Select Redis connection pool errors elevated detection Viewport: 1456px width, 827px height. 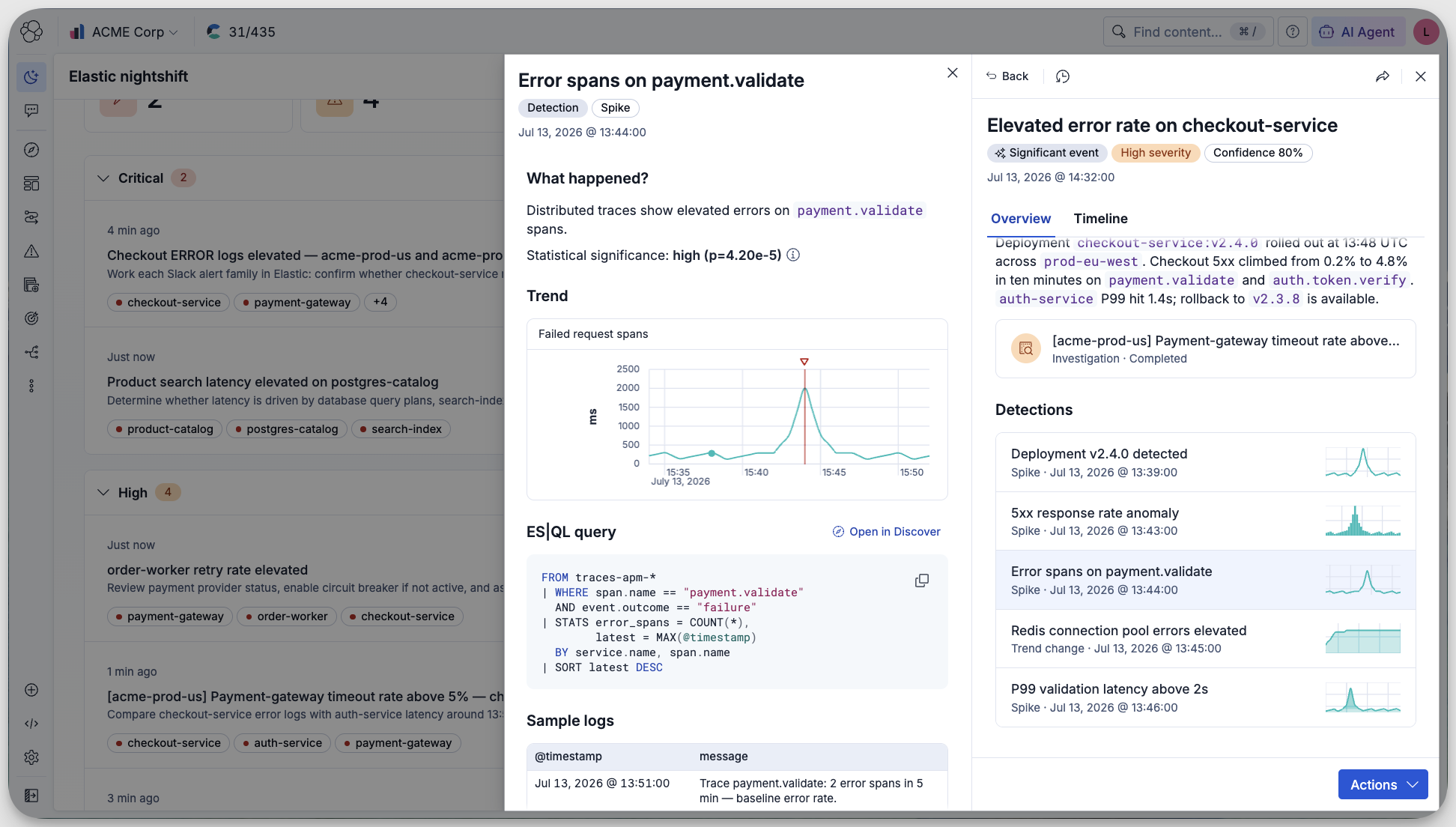click(1205, 639)
